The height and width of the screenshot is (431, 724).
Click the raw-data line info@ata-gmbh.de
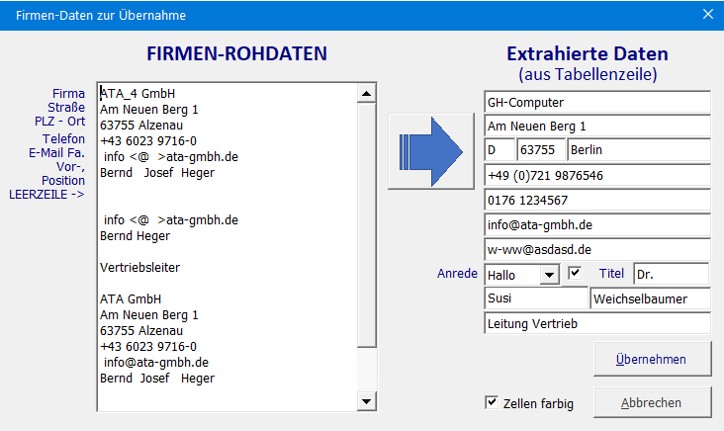[156, 362]
